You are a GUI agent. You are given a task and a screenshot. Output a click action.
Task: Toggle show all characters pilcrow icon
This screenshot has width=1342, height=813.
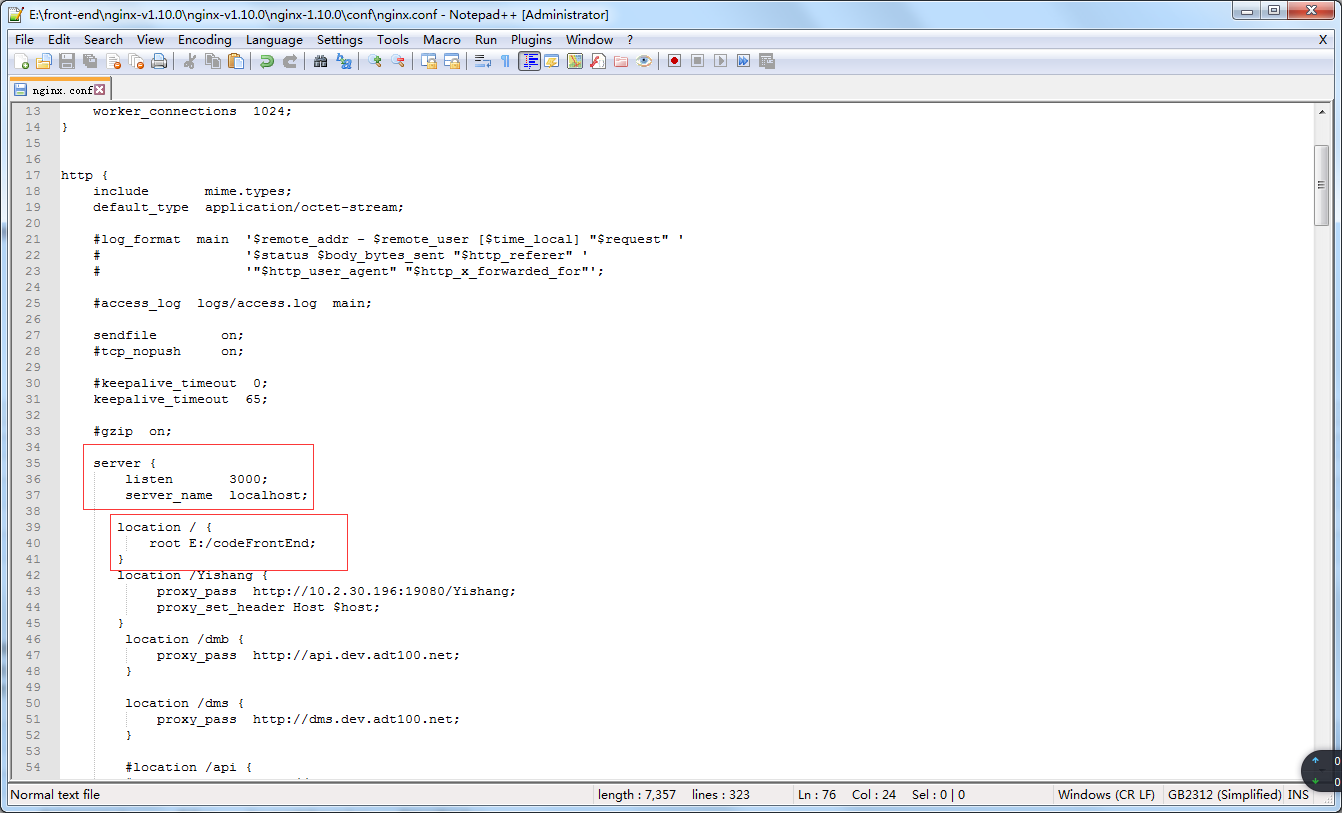coord(506,61)
